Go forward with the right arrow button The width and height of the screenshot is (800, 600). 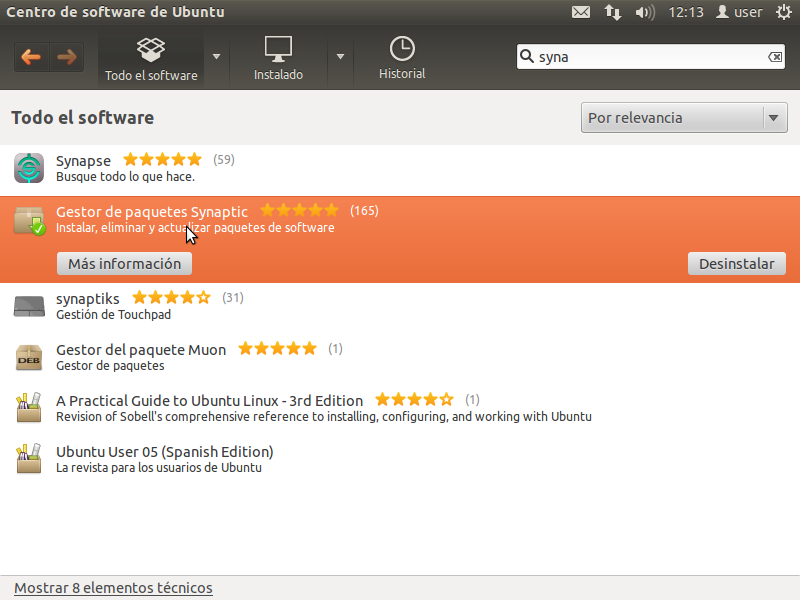pyautogui.click(x=67, y=57)
